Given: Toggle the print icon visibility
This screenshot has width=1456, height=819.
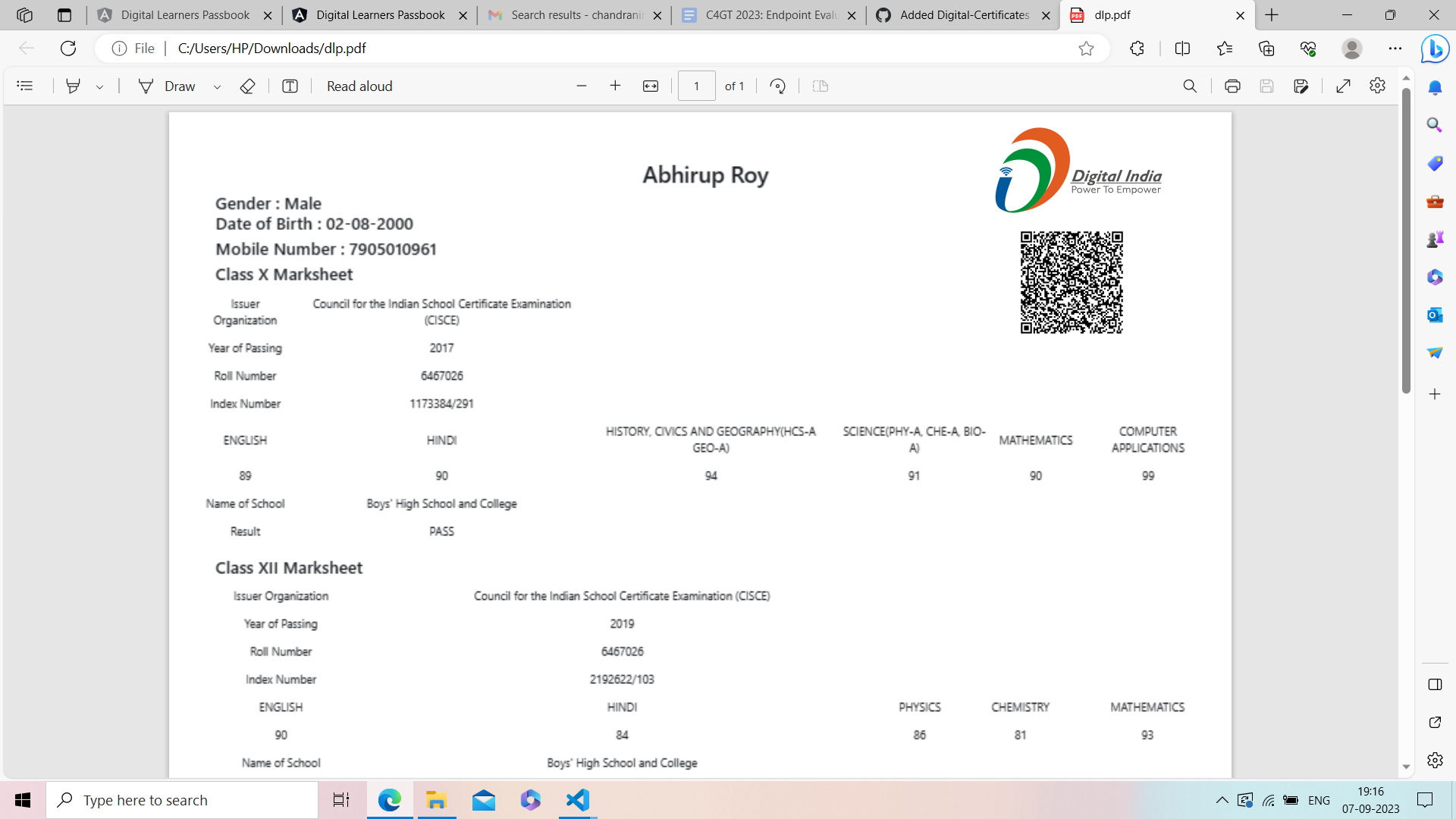Looking at the screenshot, I should tap(1231, 86).
